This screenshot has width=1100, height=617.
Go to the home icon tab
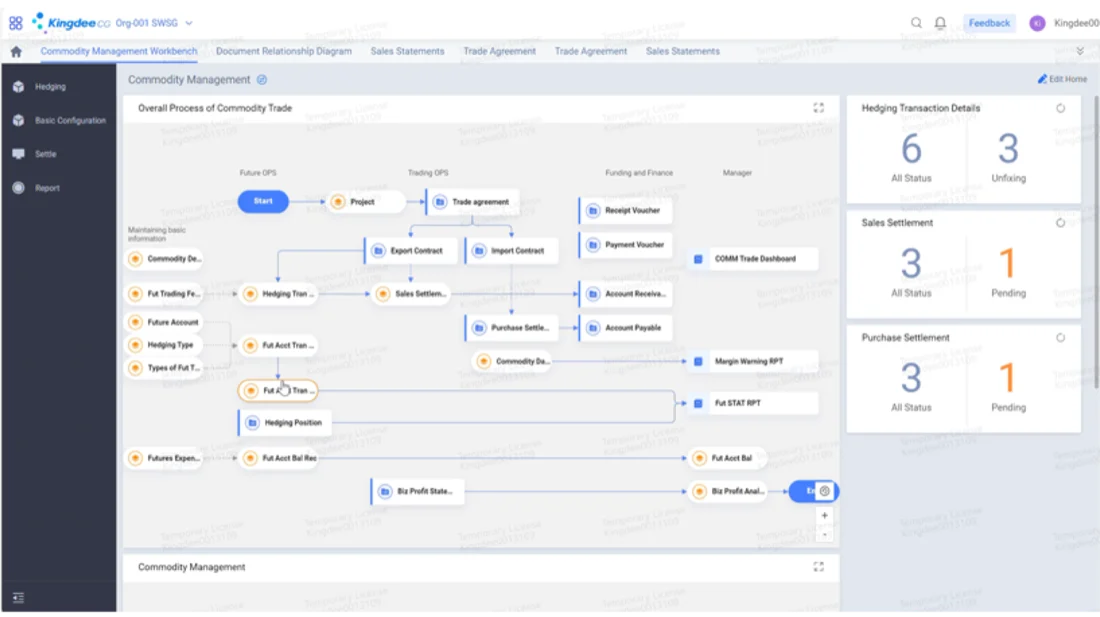(16, 52)
